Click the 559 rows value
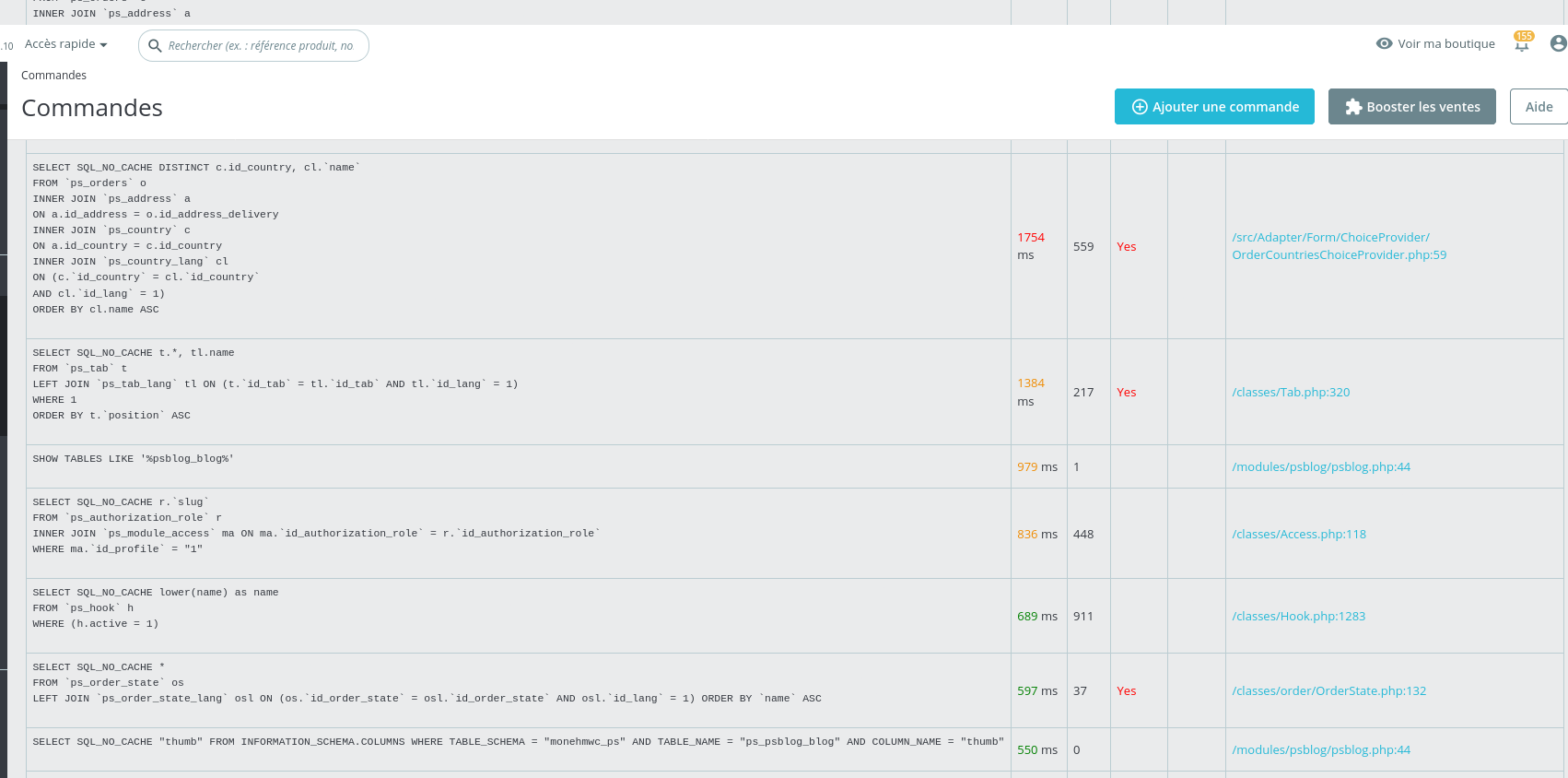The width and height of the screenshot is (1568, 778). click(1083, 246)
